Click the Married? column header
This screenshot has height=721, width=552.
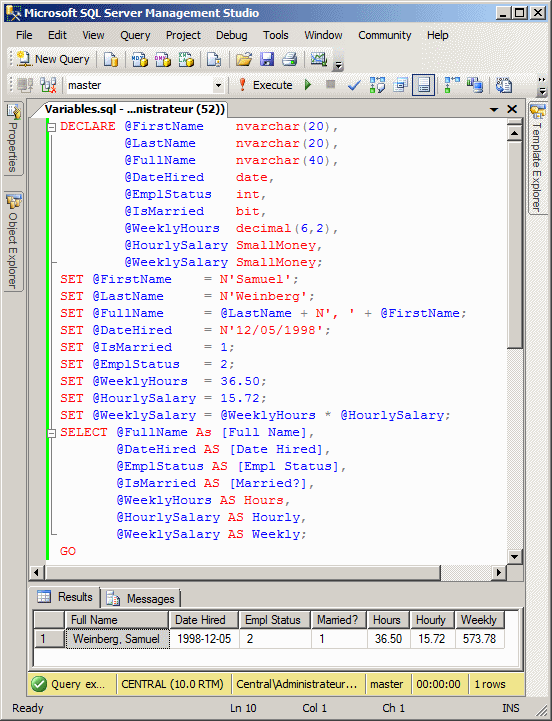click(339, 620)
